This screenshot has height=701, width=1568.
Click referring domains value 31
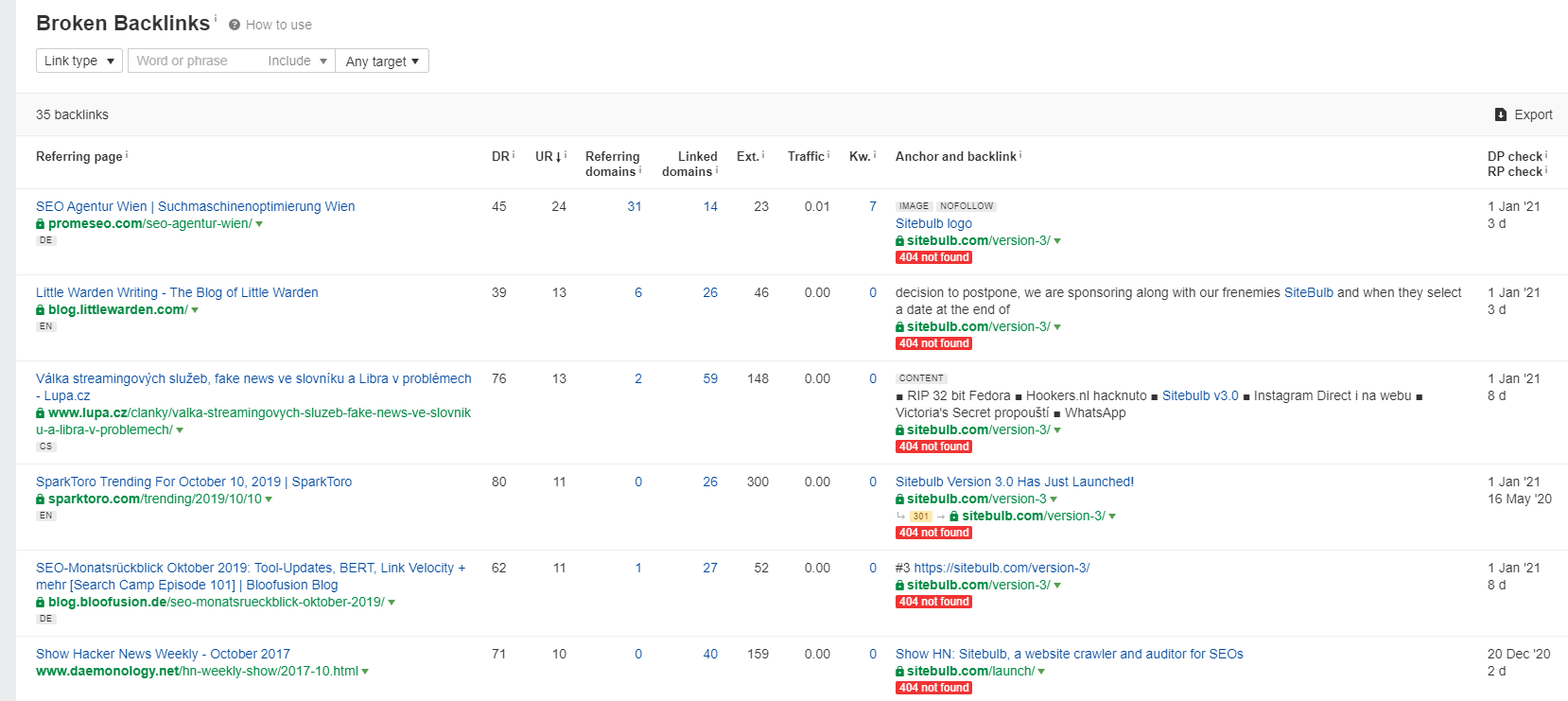(x=635, y=206)
